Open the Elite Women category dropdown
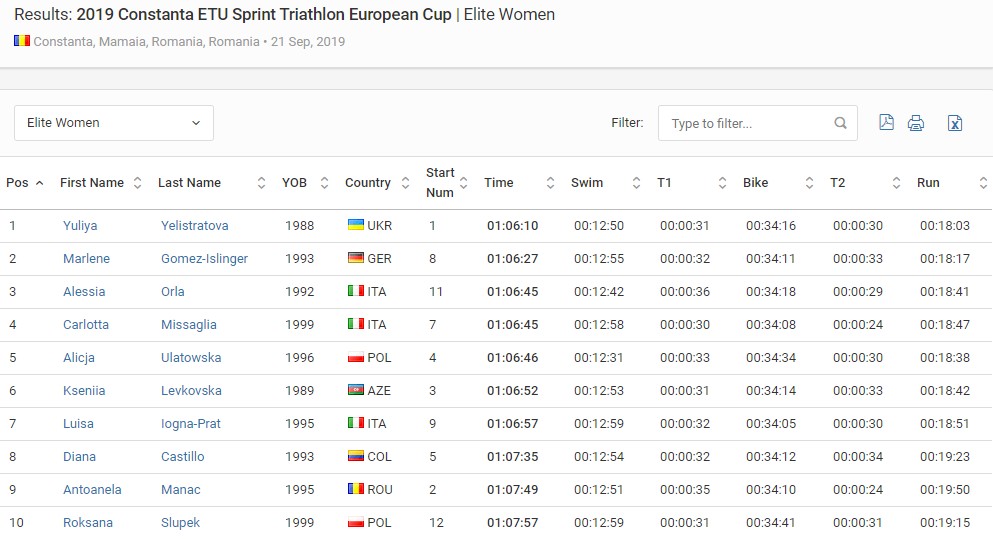Image resolution: width=993 pixels, height=539 pixels. tap(114, 123)
